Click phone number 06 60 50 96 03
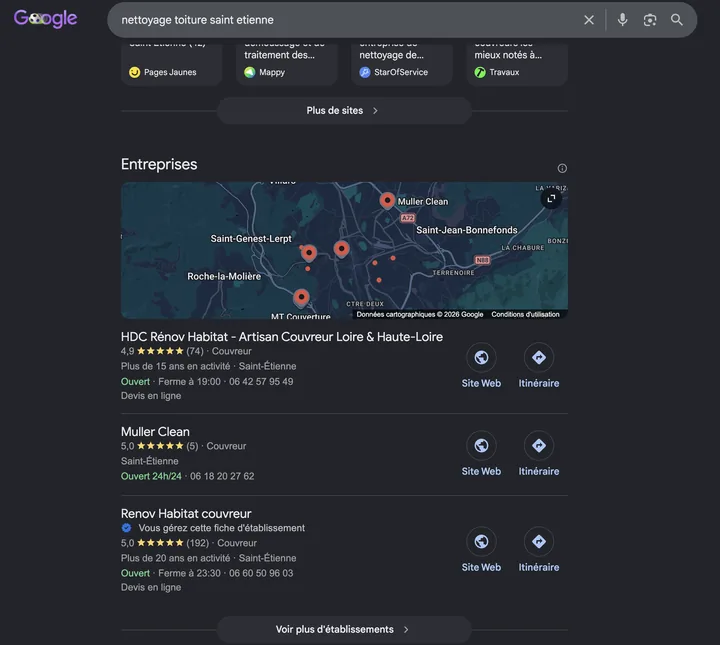 click(x=261, y=573)
